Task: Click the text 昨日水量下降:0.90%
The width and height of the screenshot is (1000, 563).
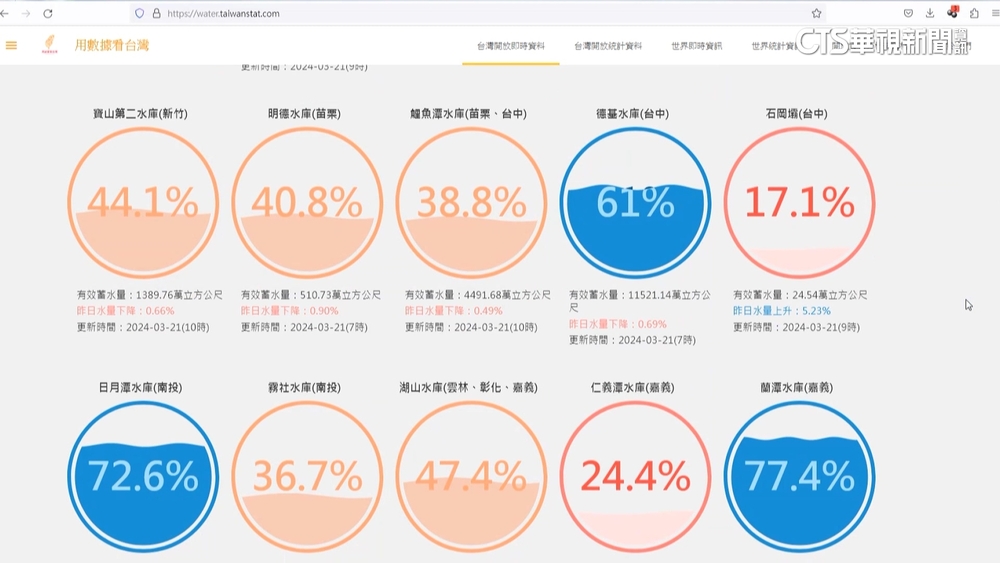Action: pos(290,311)
